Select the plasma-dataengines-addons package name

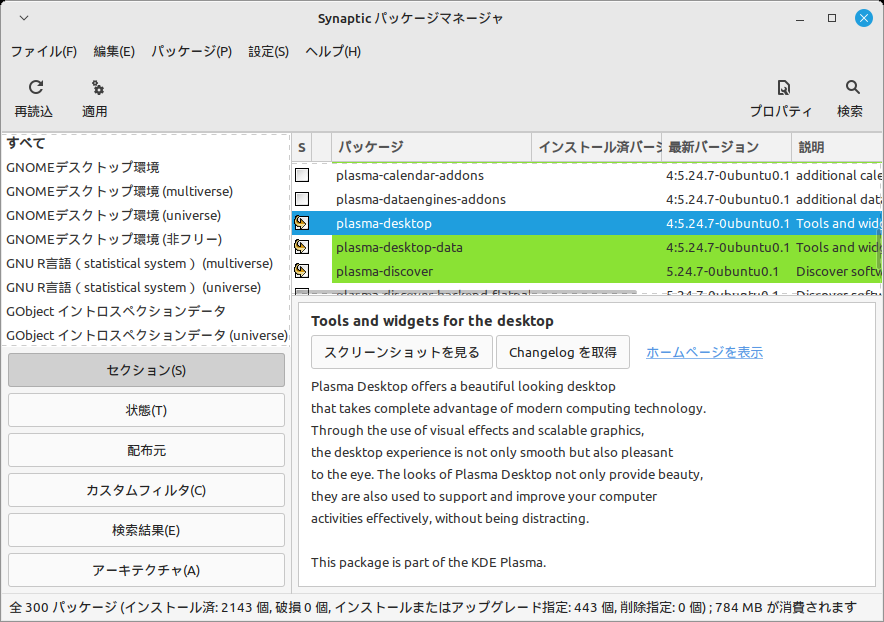[421, 199]
